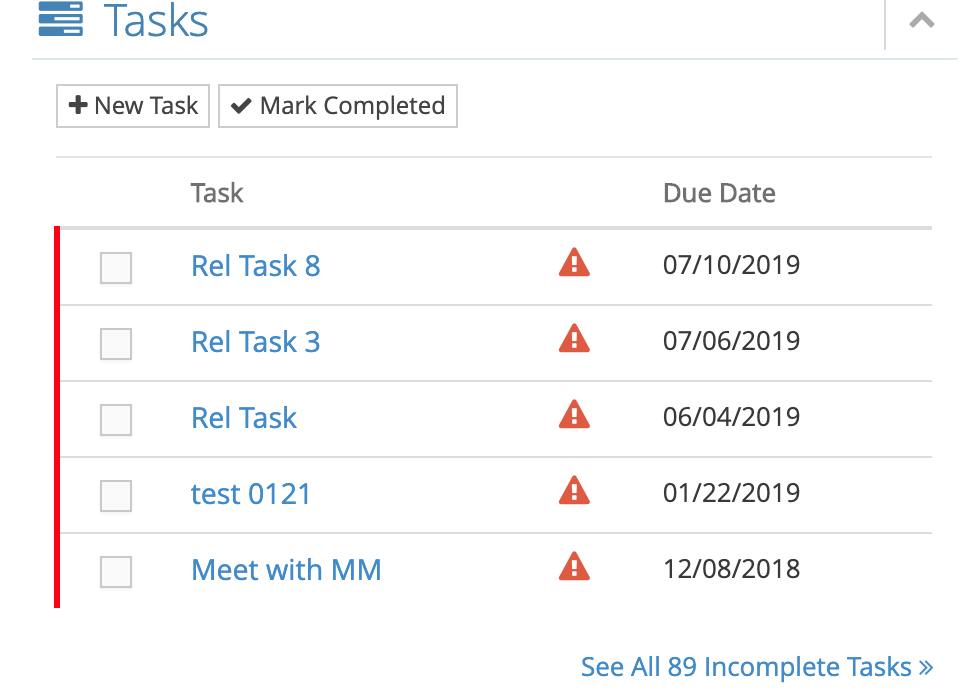Open the test 0121 task
Screen dimensions: 966x696
pyautogui.click(x=251, y=494)
